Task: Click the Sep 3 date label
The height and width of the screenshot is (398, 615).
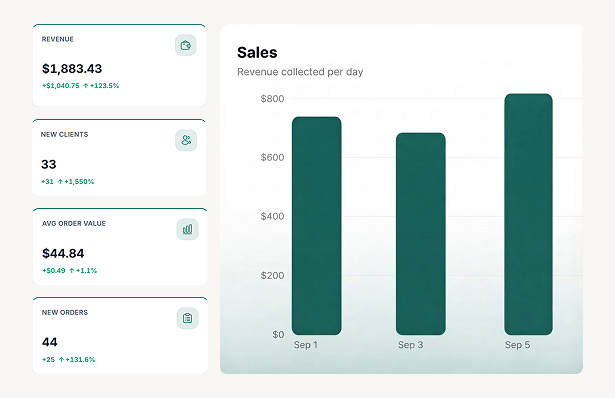Action: click(410, 345)
